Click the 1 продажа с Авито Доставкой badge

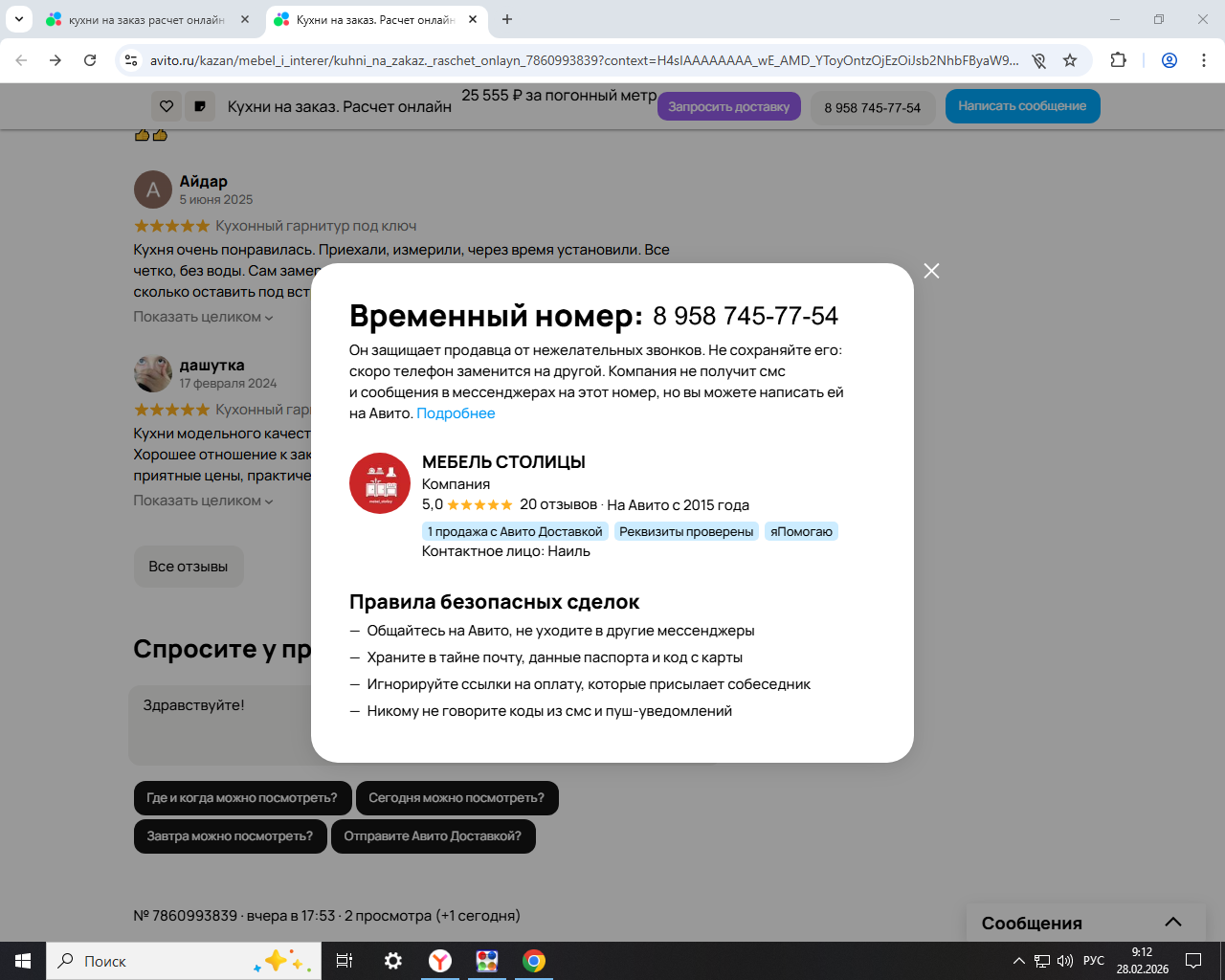515,531
